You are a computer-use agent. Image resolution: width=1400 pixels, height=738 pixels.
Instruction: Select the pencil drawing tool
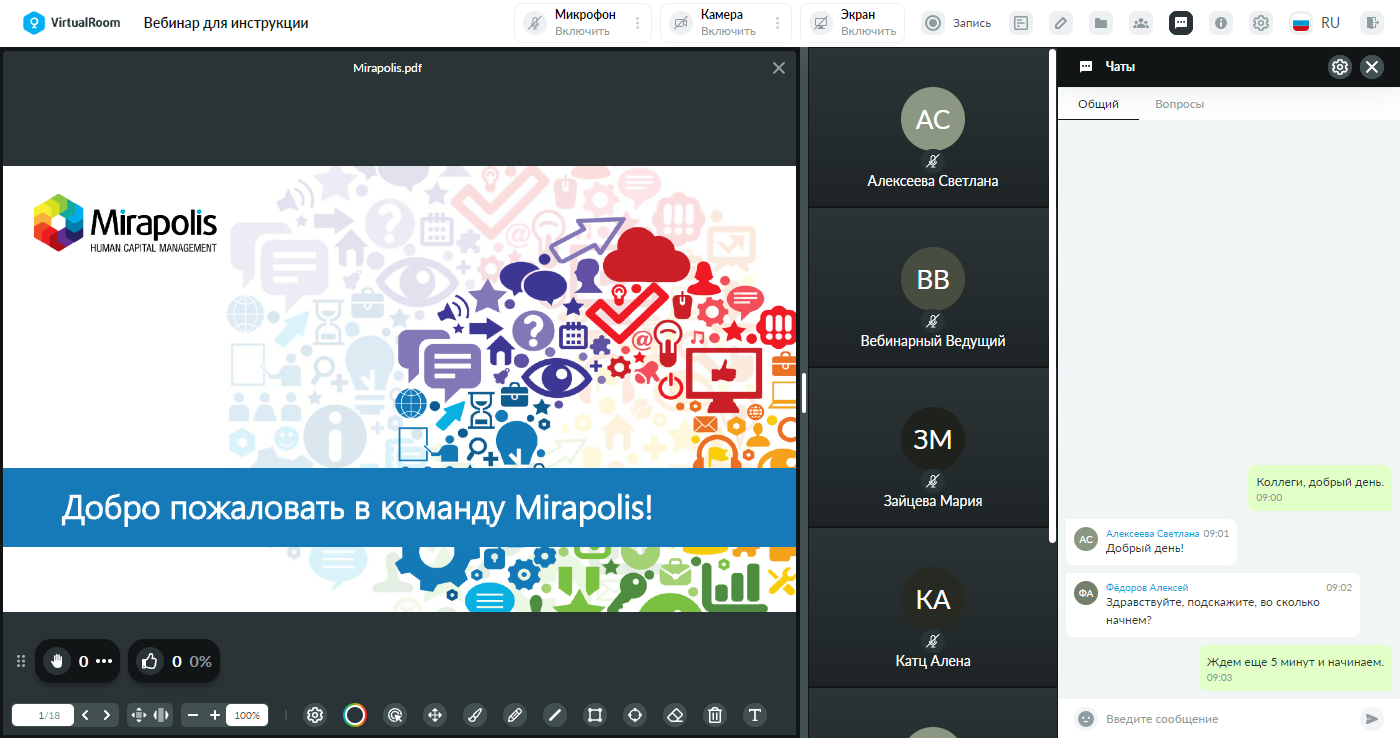[515, 715]
